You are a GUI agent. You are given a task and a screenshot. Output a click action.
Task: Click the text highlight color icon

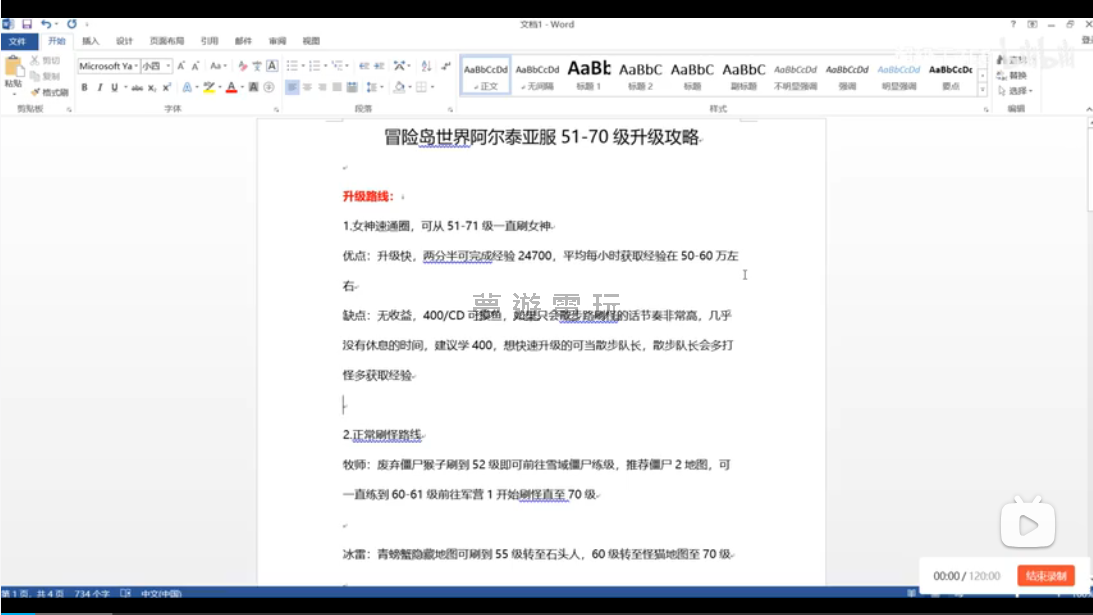(x=209, y=88)
